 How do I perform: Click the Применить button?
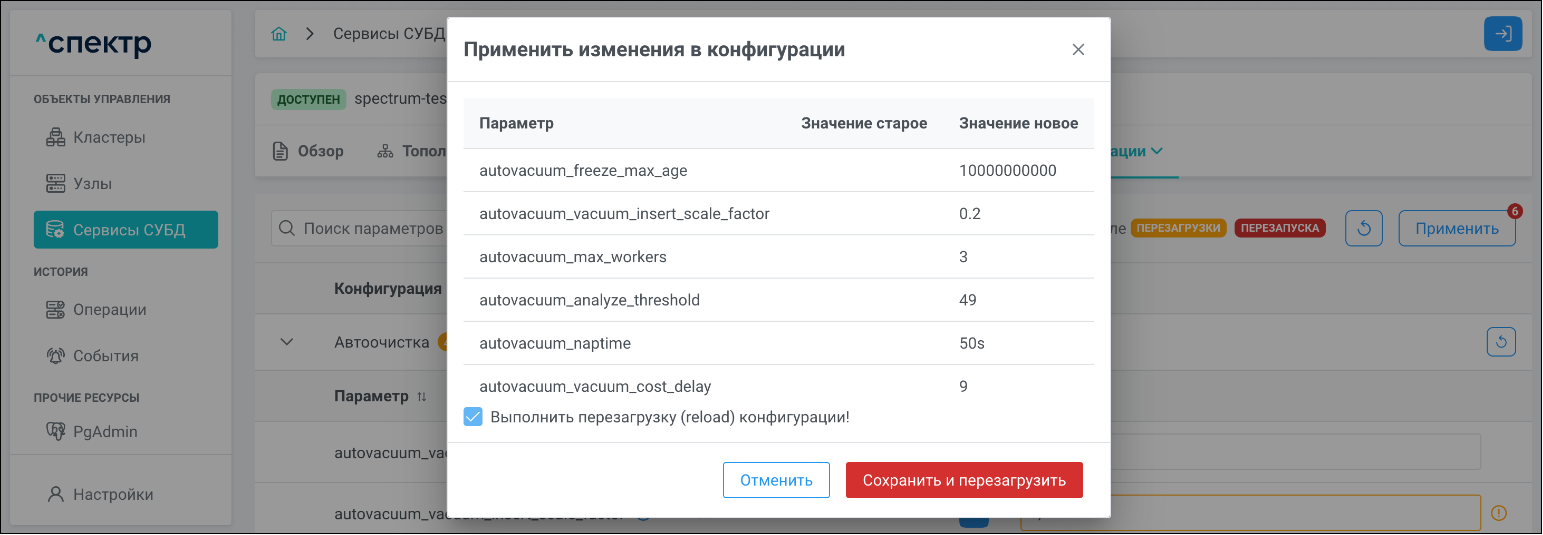[x=1457, y=228]
